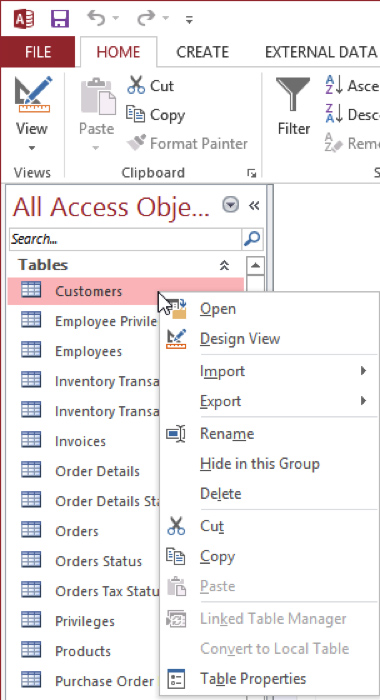Viewport: 380px width, 700px height.
Task: Open the Customize Quick Access Toolbar dropdown
Action: point(189,19)
